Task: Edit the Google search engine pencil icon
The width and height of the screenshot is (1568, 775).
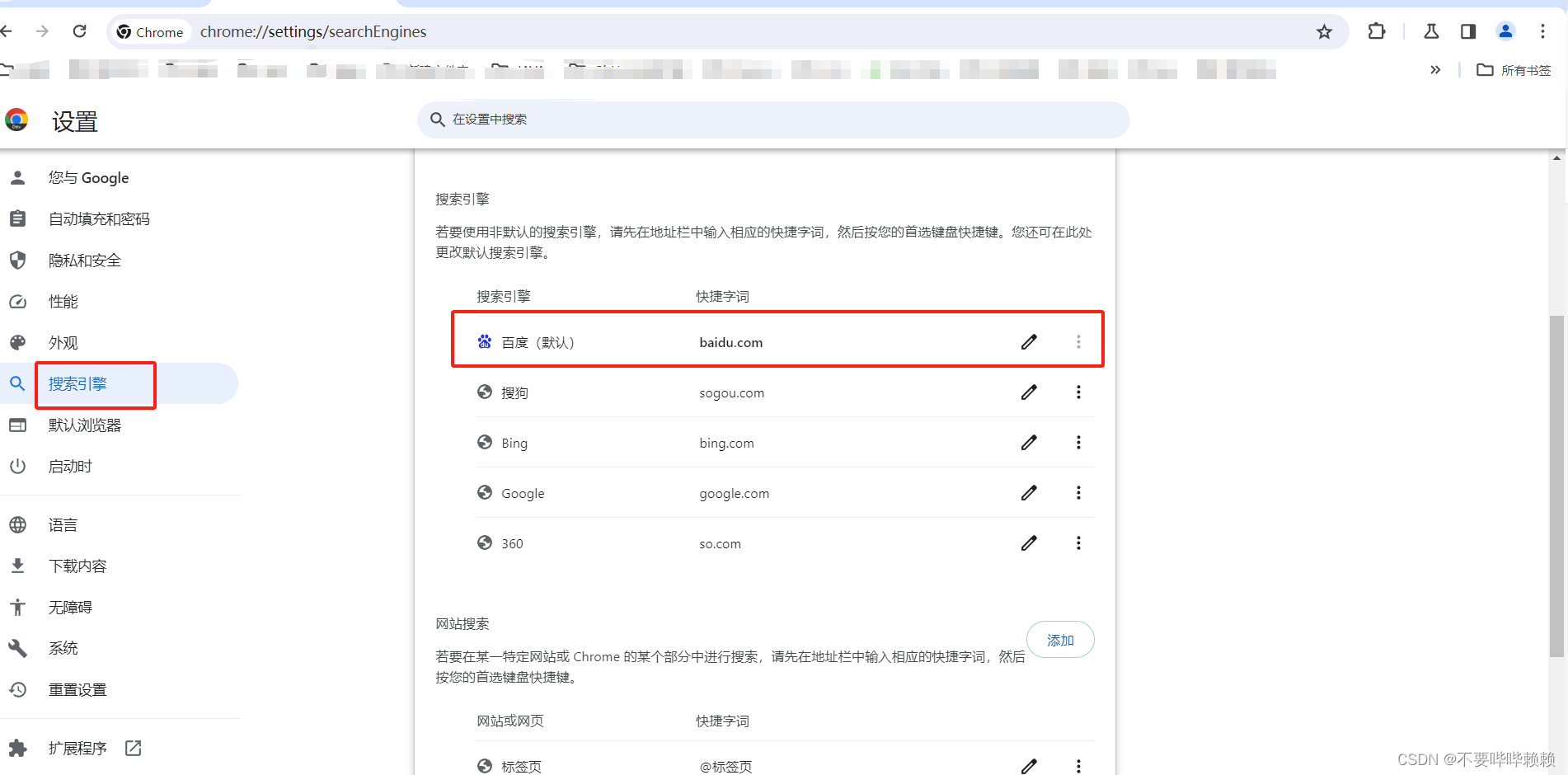Action: click(x=1029, y=492)
